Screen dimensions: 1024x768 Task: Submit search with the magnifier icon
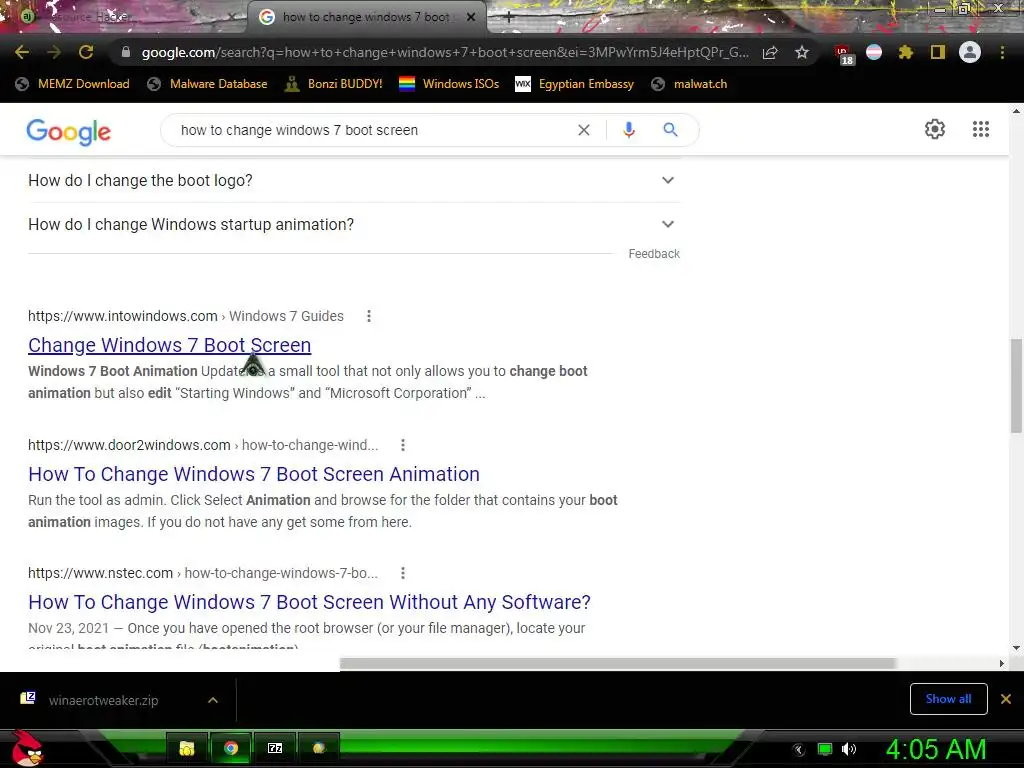[x=671, y=130]
